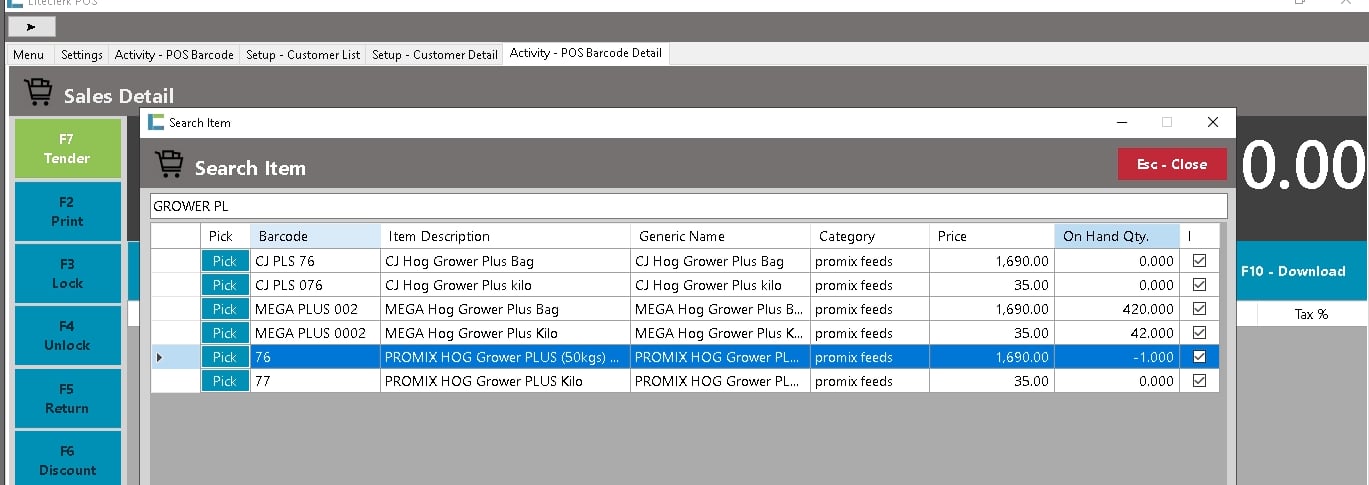Click the Sales Detail shopping cart icon

point(39,94)
